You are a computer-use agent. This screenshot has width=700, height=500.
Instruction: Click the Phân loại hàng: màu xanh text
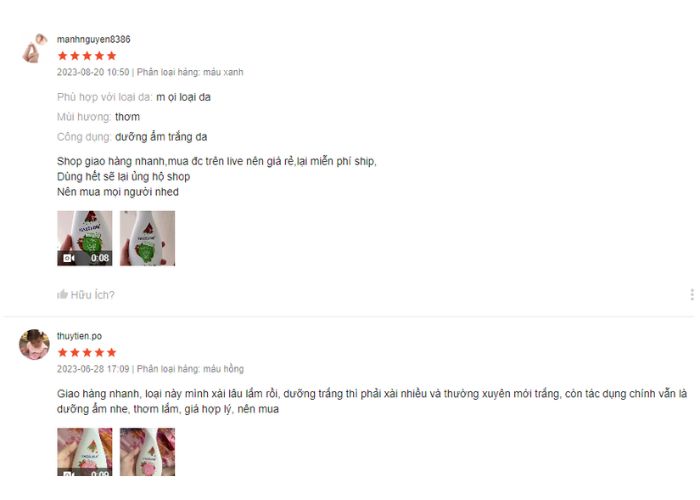tap(190, 72)
